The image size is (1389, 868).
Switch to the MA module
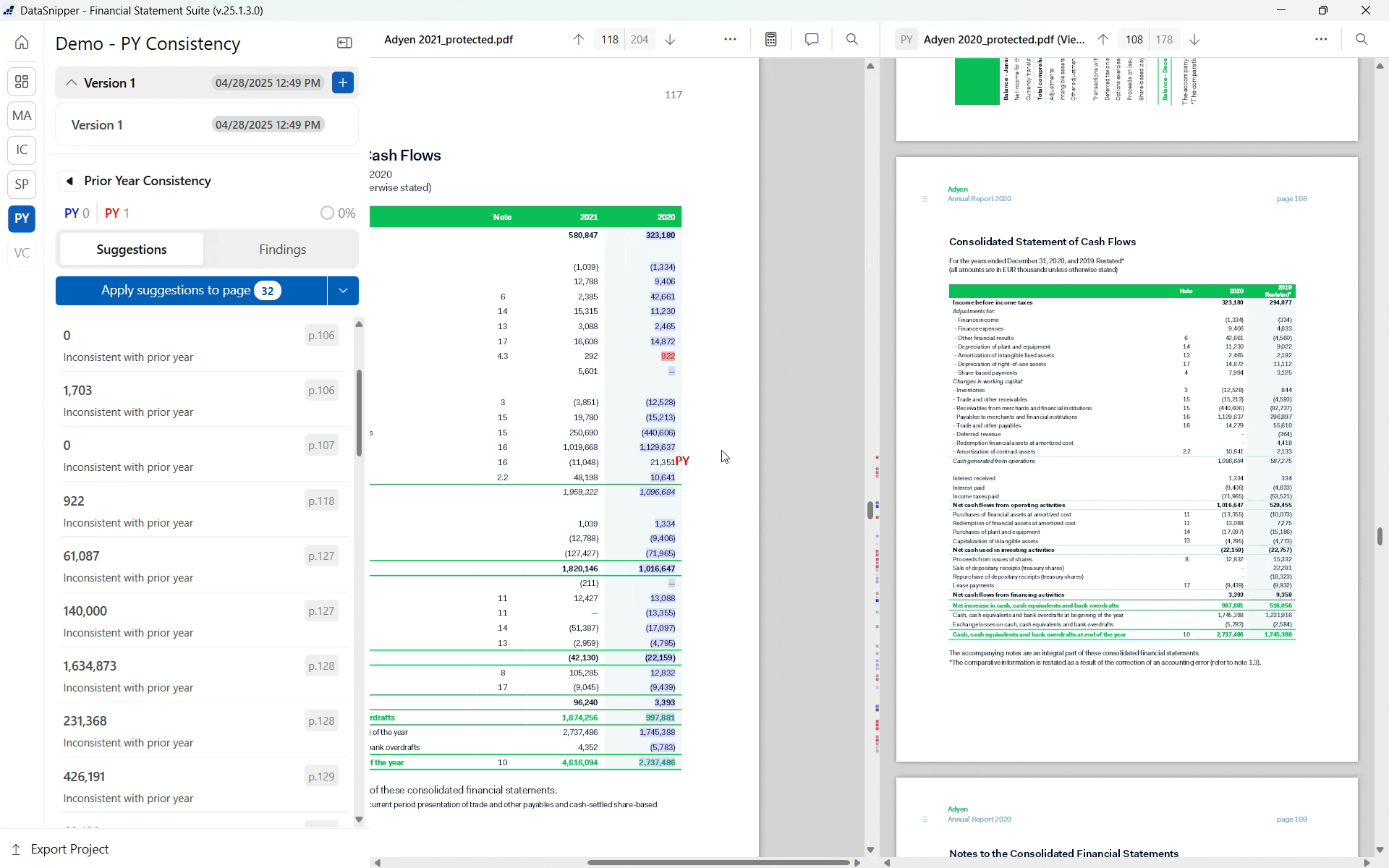click(22, 116)
